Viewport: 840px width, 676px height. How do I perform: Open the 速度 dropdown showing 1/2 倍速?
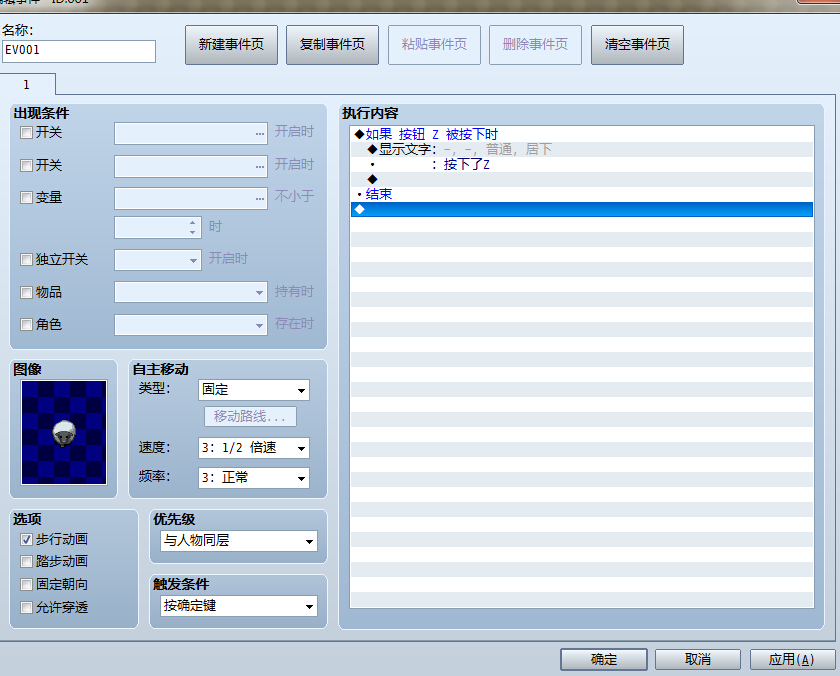click(x=254, y=448)
